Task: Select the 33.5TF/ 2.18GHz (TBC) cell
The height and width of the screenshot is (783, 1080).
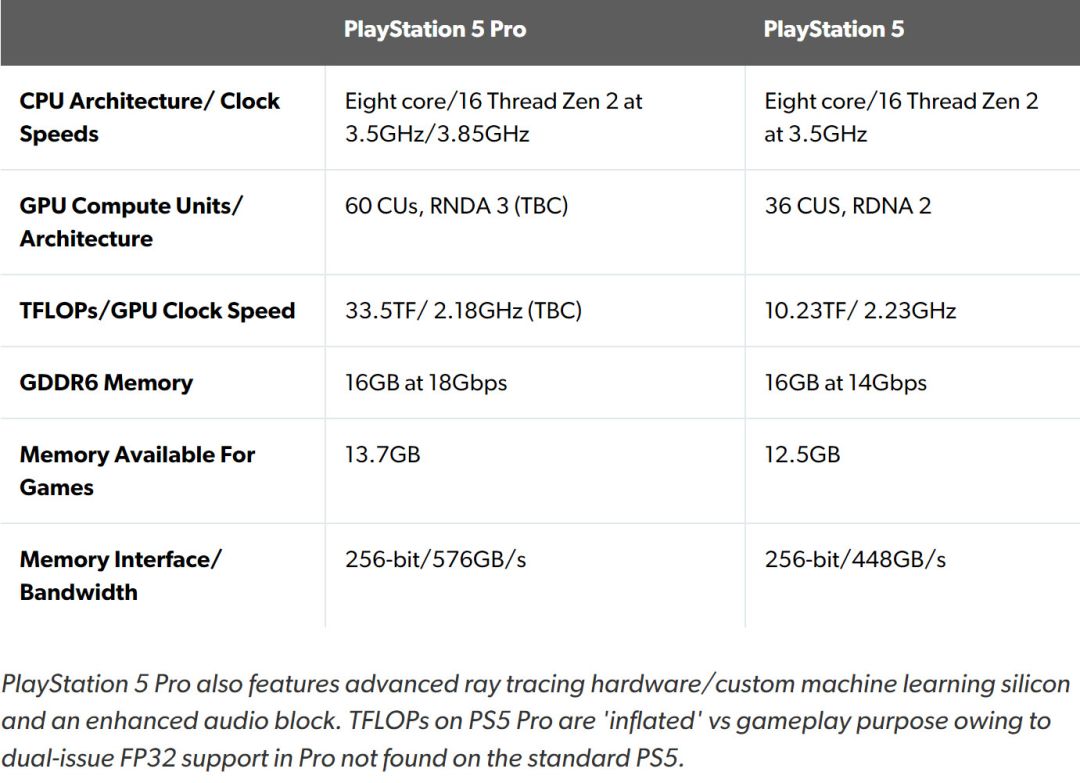Action: 463,311
